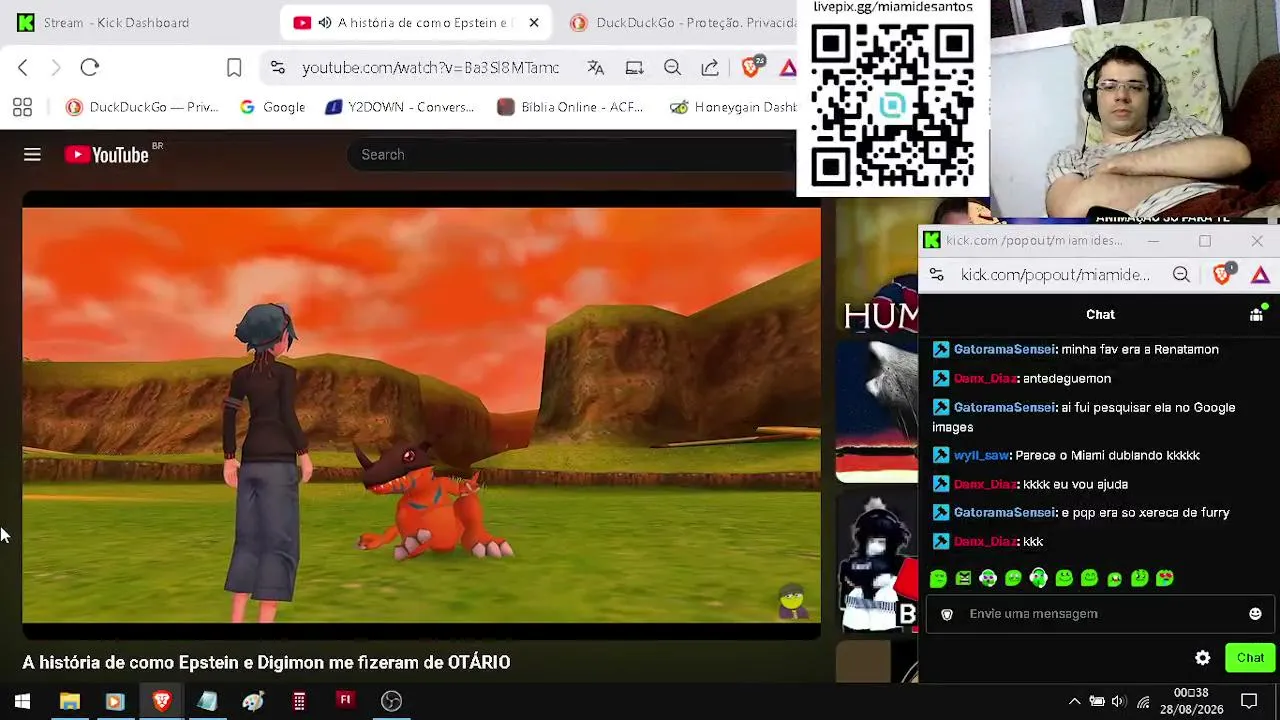Click the video title about Epstein e Digimon
This screenshot has width=1280, height=720.
[266, 662]
